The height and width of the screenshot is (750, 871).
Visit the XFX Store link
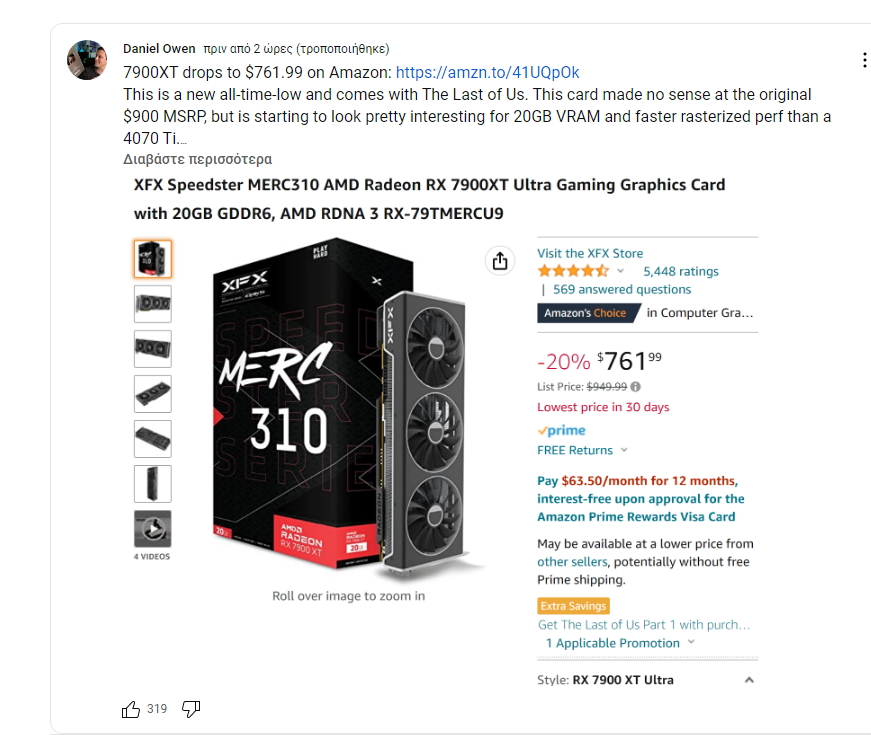click(x=590, y=253)
